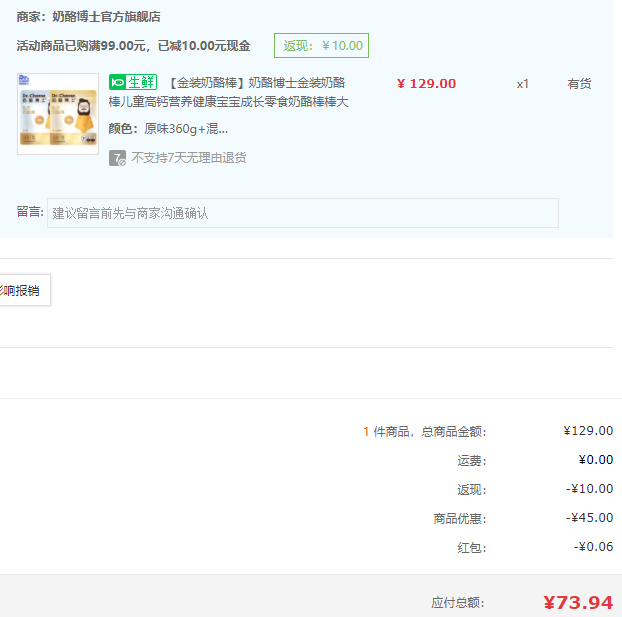Click the red ¥129.00 item price
Image resolution: width=622 pixels, height=617 pixels.
426,84
